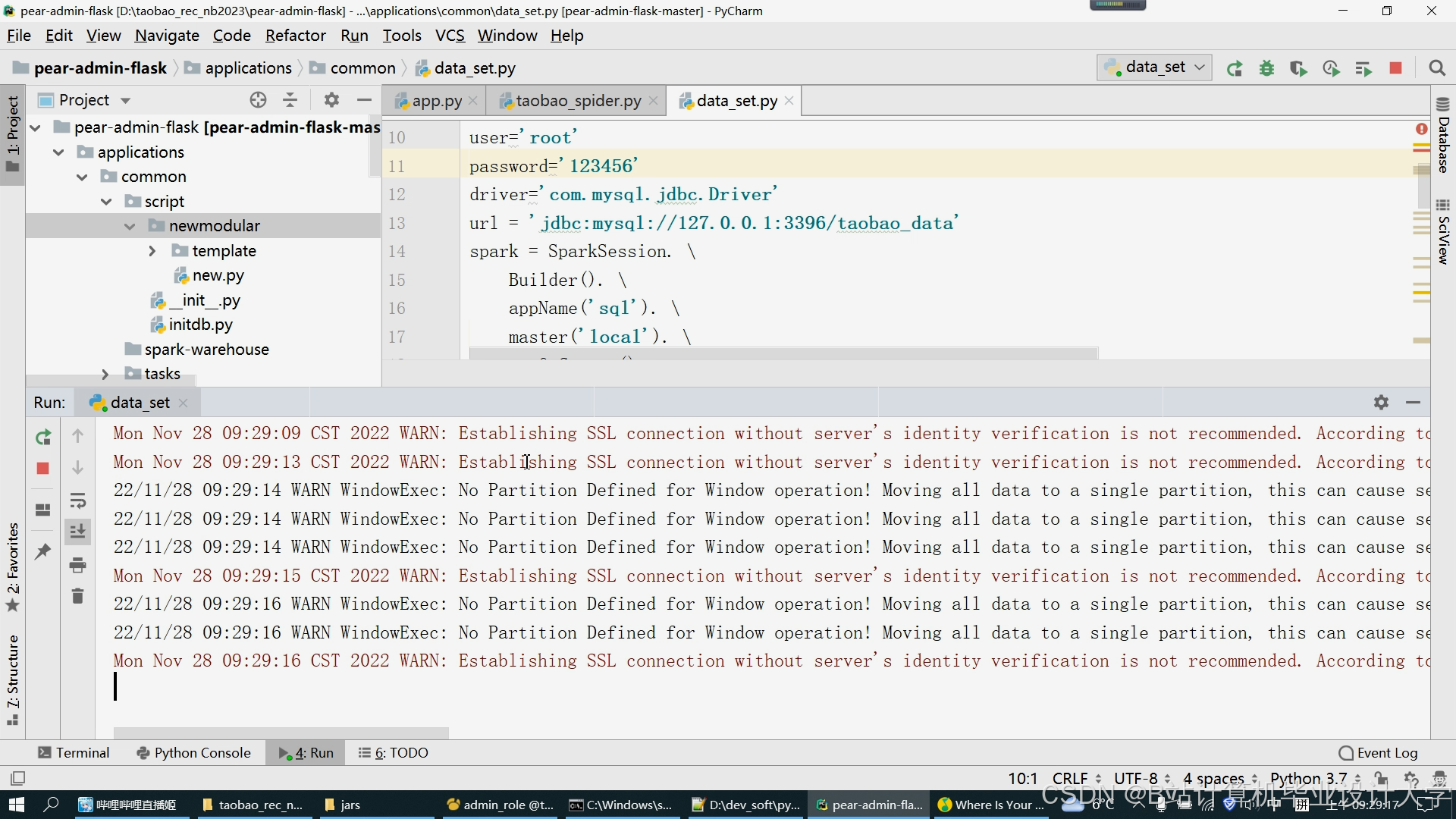Image resolution: width=1456 pixels, height=819 pixels.
Task: Open the Event Log
Action: click(1378, 752)
